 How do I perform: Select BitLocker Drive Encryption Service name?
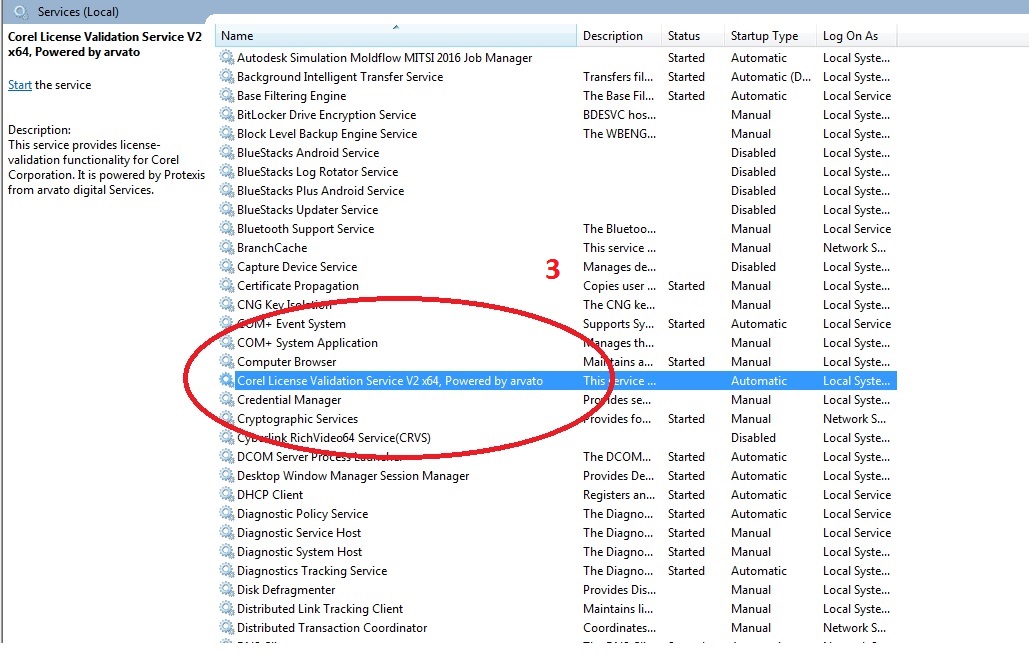coord(326,115)
